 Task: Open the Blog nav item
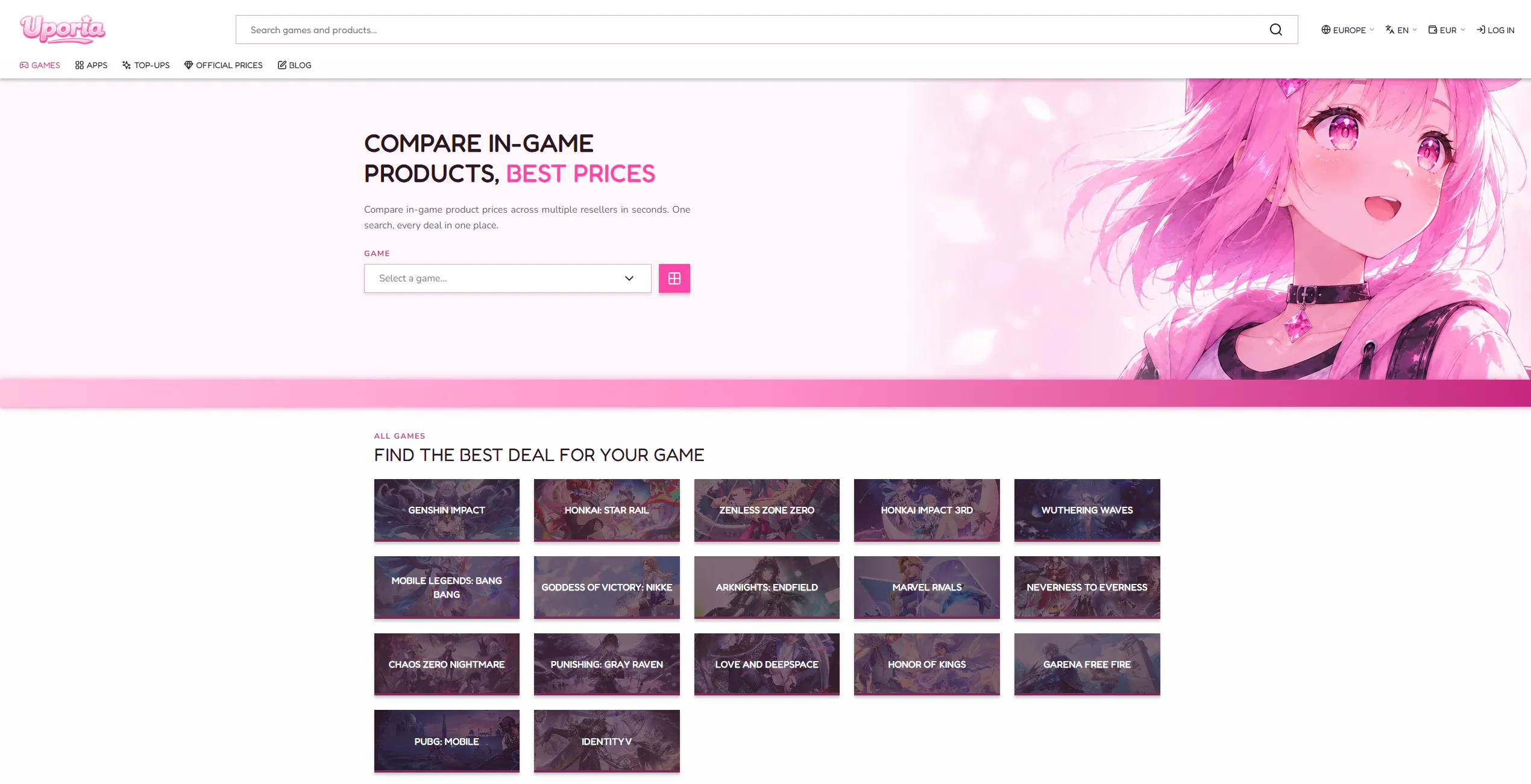[x=294, y=65]
